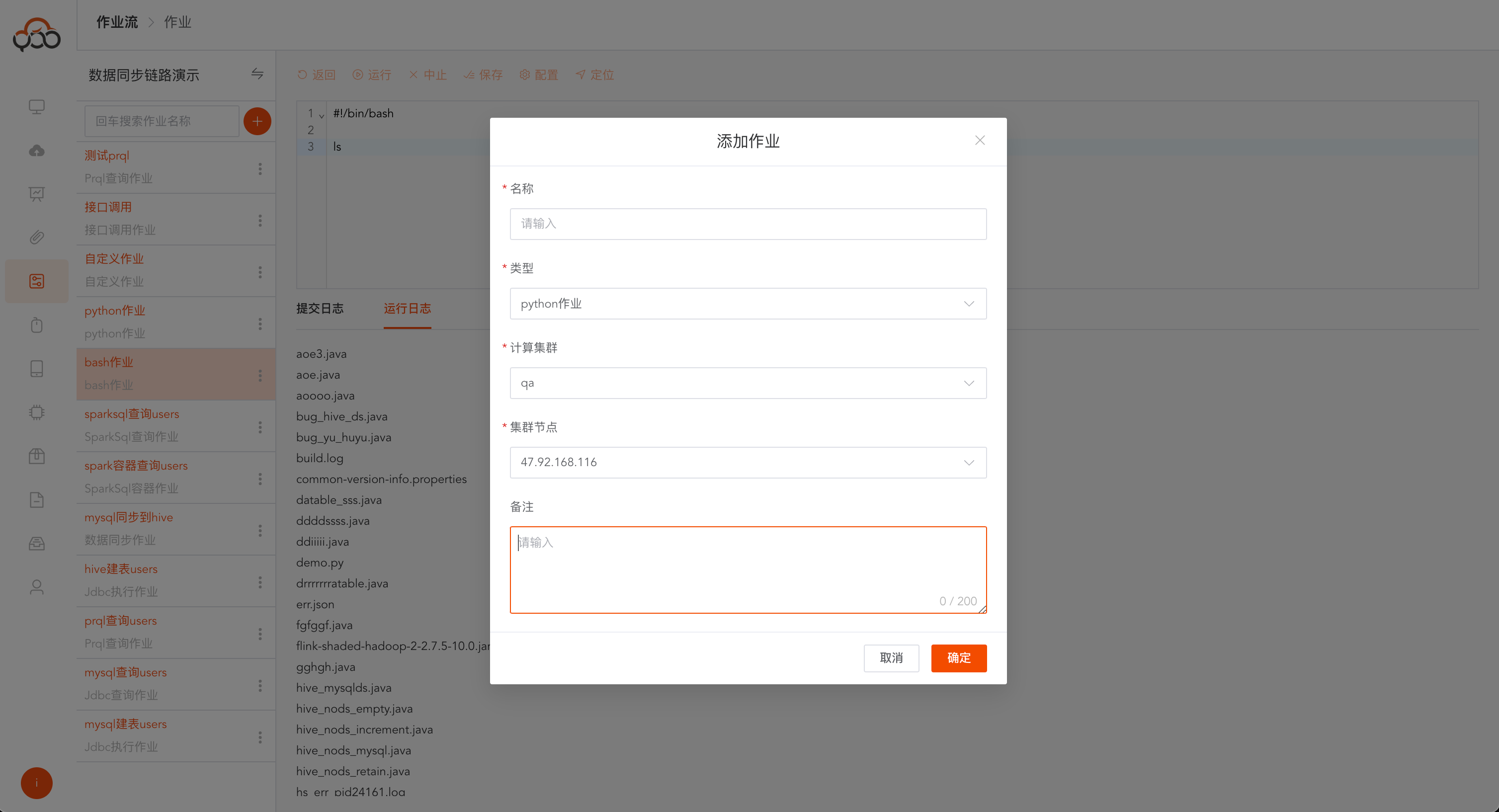The image size is (1499, 812).
Task: Open three-dot menu for bash作业
Action: click(x=260, y=375)
